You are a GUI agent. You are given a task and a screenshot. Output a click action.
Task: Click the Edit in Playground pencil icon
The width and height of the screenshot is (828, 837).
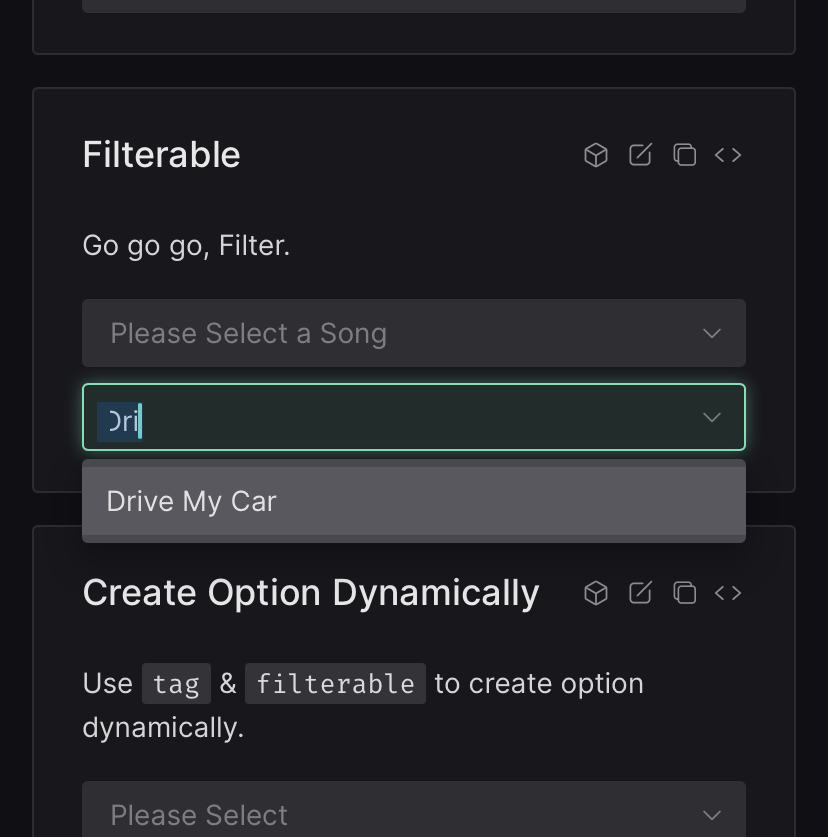(640, 155)
